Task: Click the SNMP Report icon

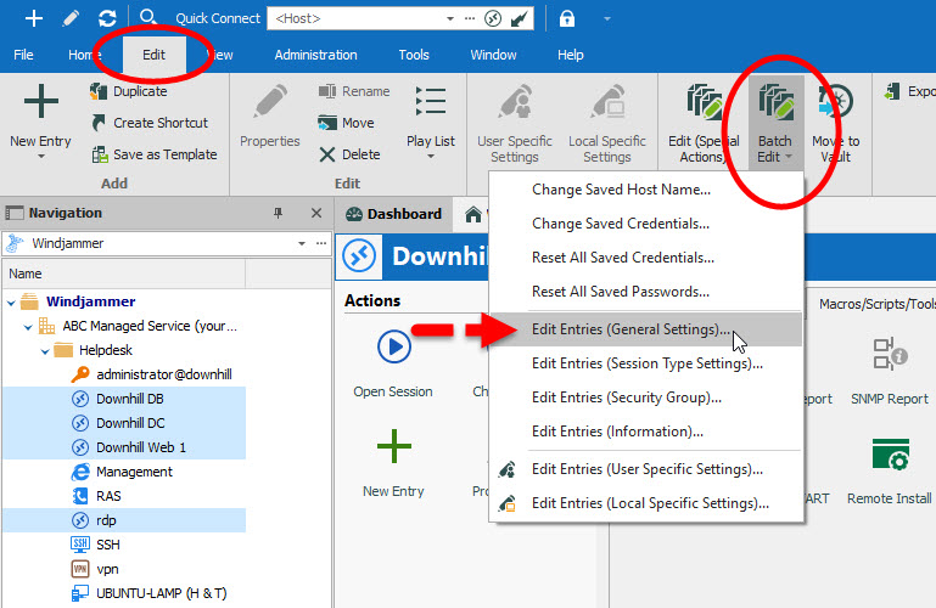Action: (x=889, y=355)
